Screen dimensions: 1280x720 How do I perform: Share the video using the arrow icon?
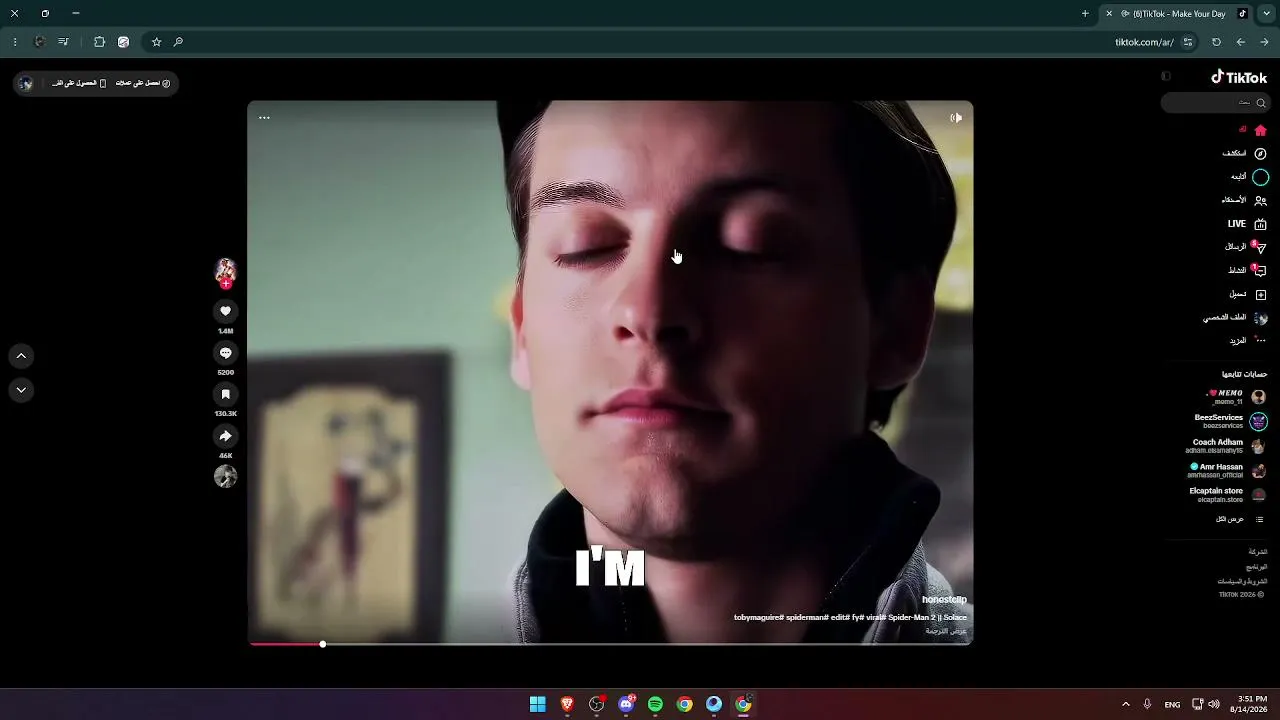[x=225, y=436]
